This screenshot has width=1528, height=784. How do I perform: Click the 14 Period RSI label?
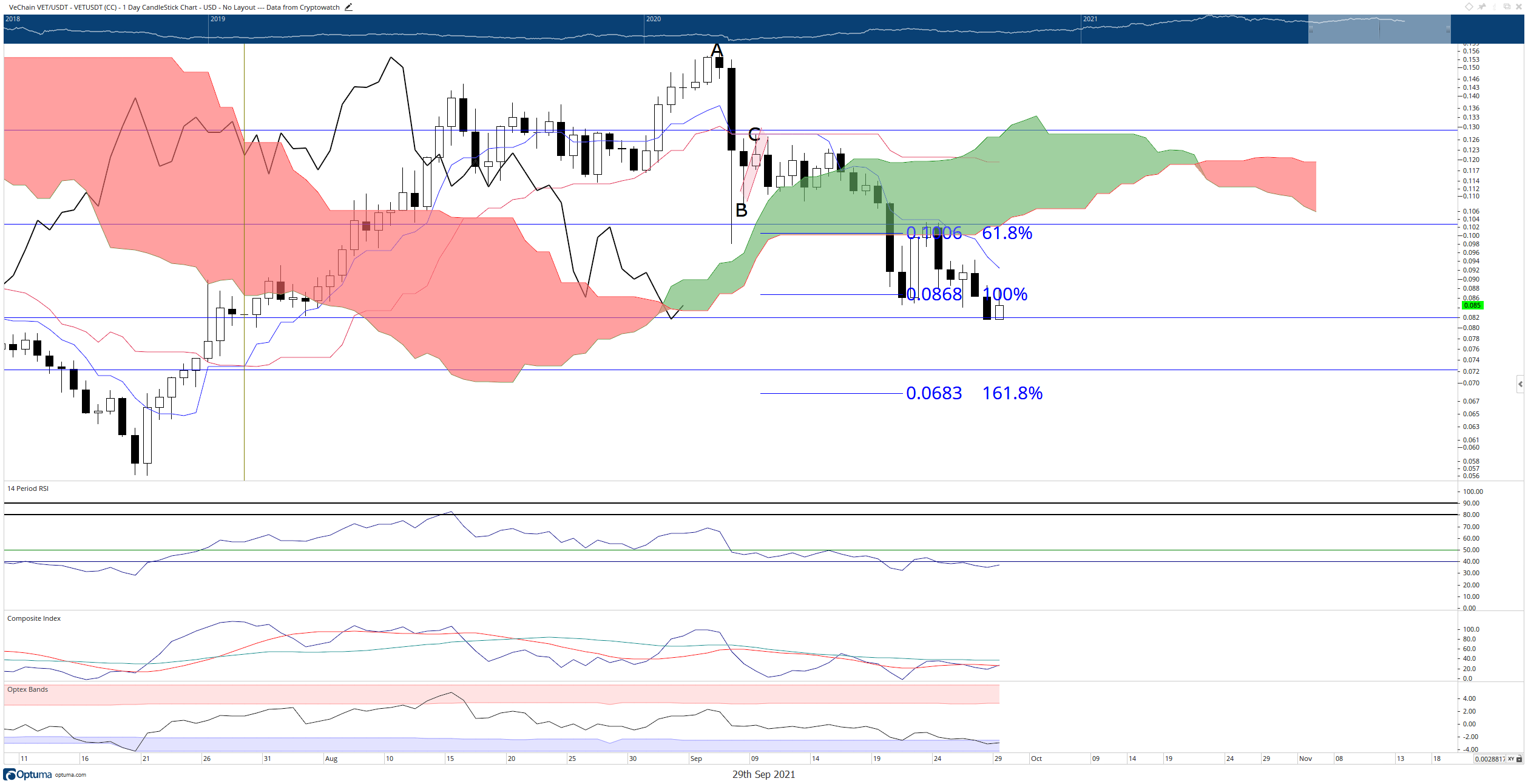pyautogui.click(x=28, y=488)
